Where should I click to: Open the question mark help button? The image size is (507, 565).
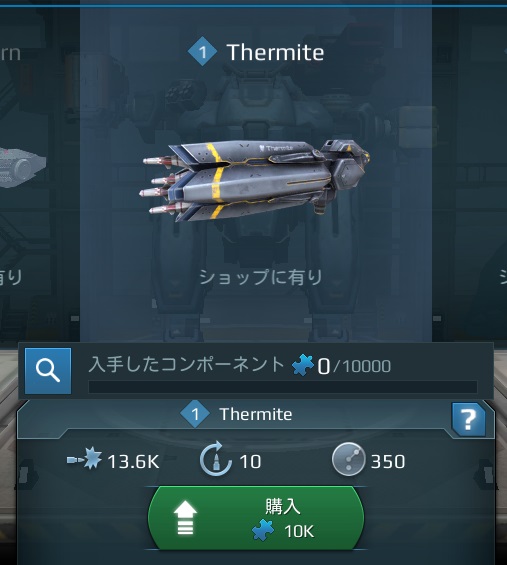pyautogui.click(x=468, y=420)
